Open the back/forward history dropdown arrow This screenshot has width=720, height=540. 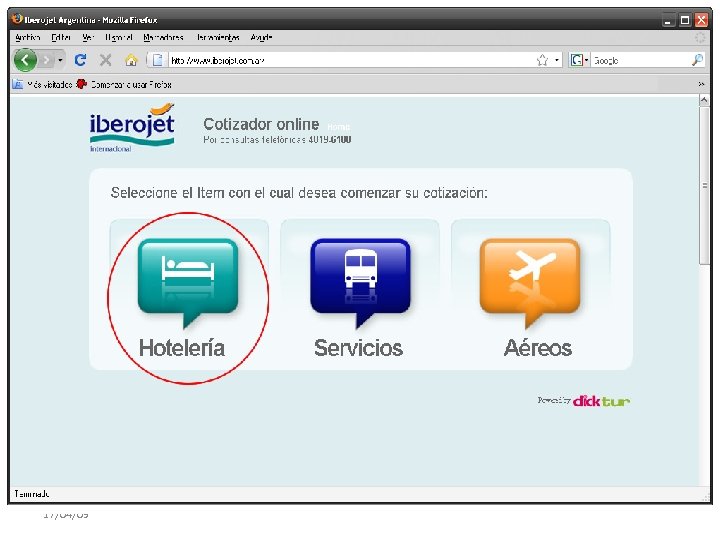(x=60, y=60)
